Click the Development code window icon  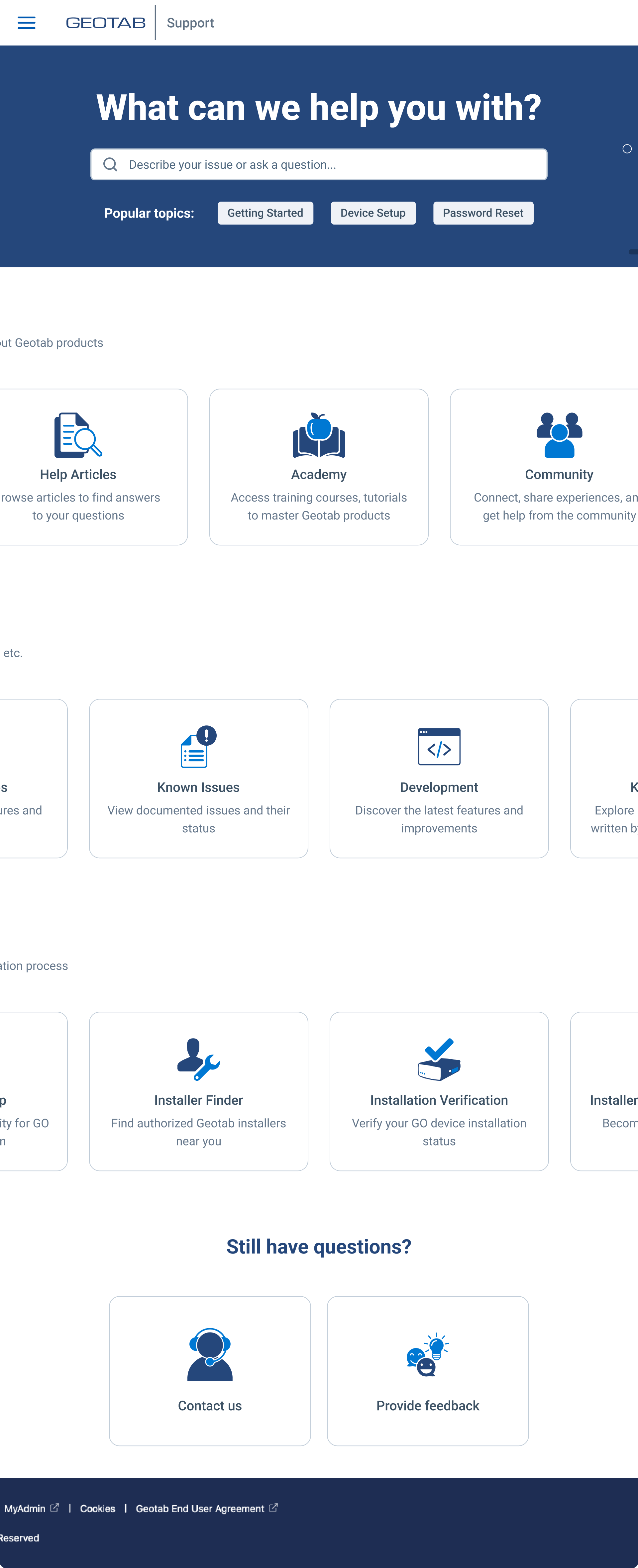pyautogui.click(x=439, y=747)
